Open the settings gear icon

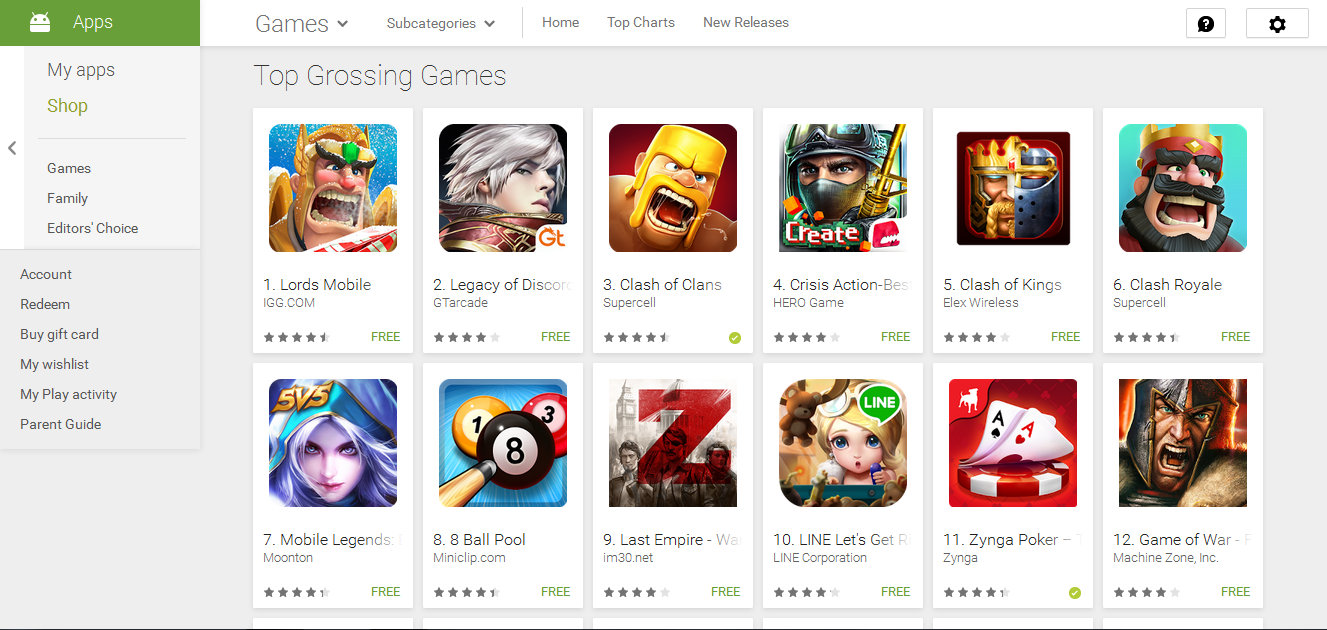(x=1277, y=23)
